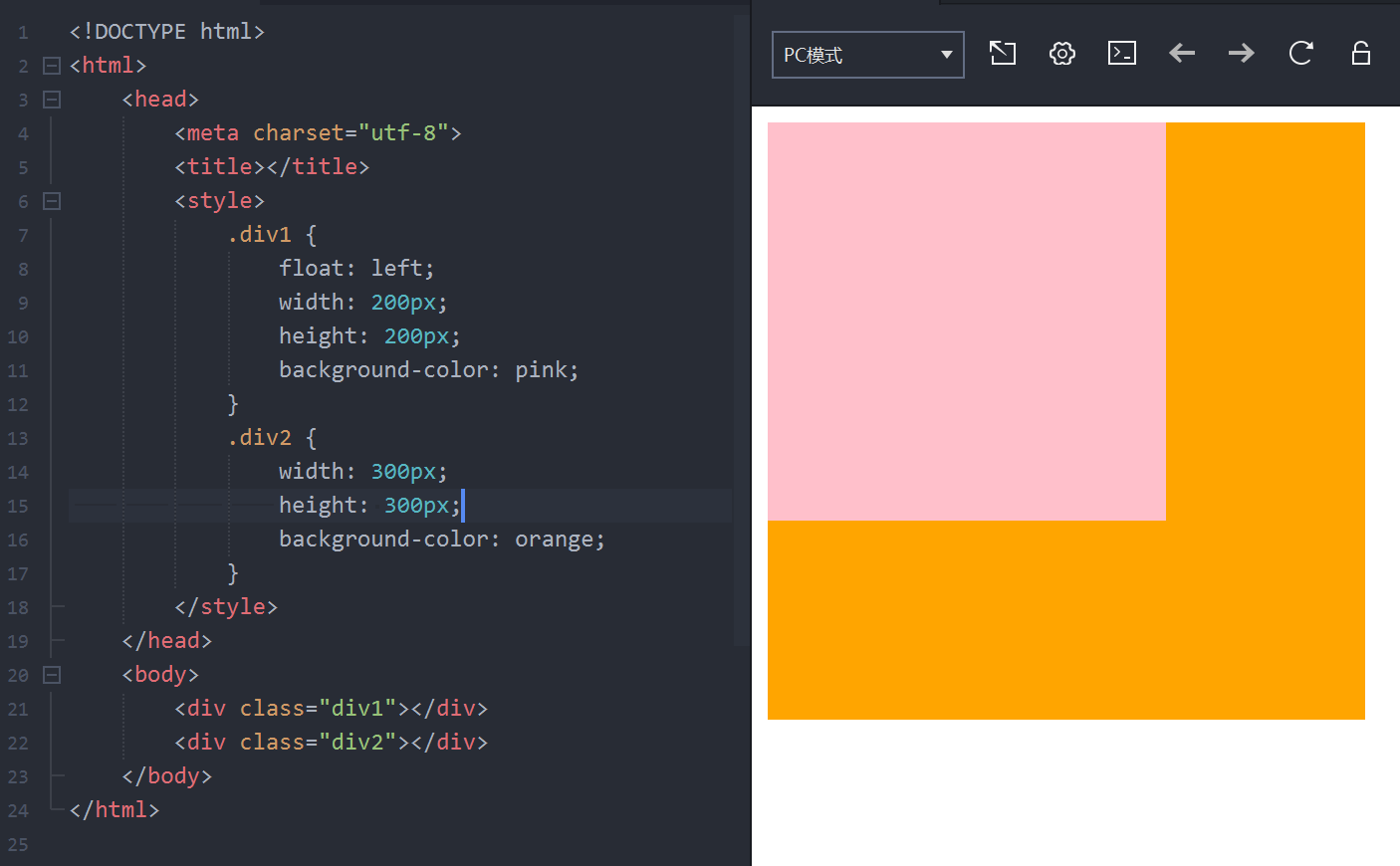
Task: Click the closing </style> tag
Action: tap(226, 607)
